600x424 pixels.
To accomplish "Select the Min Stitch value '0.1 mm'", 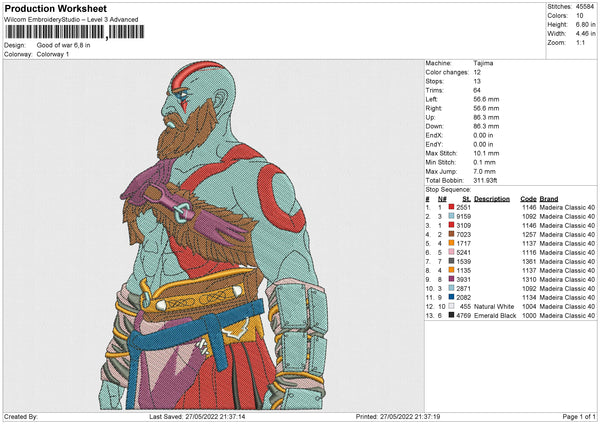I will [x=485, y=162].
